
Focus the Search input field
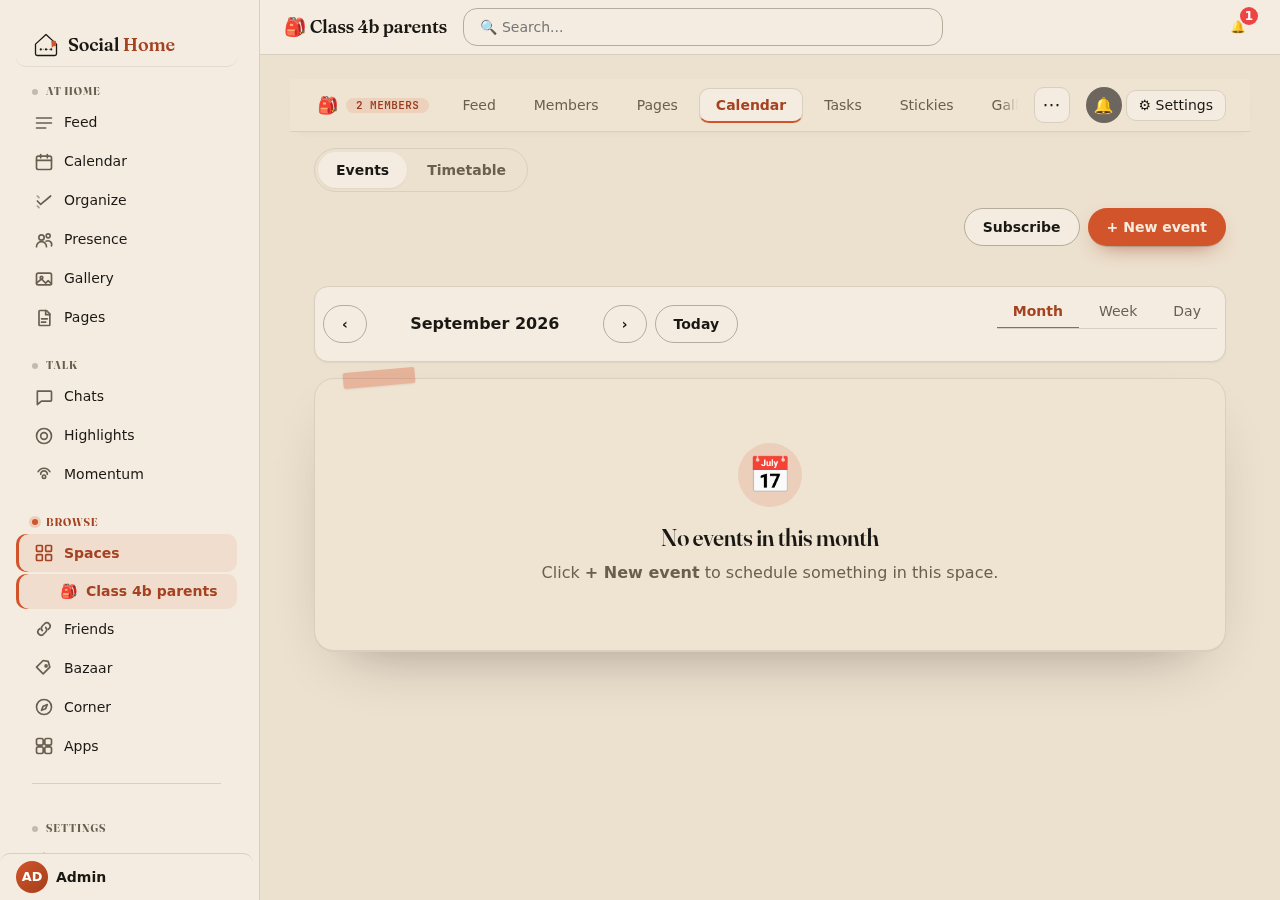(703, 27)
